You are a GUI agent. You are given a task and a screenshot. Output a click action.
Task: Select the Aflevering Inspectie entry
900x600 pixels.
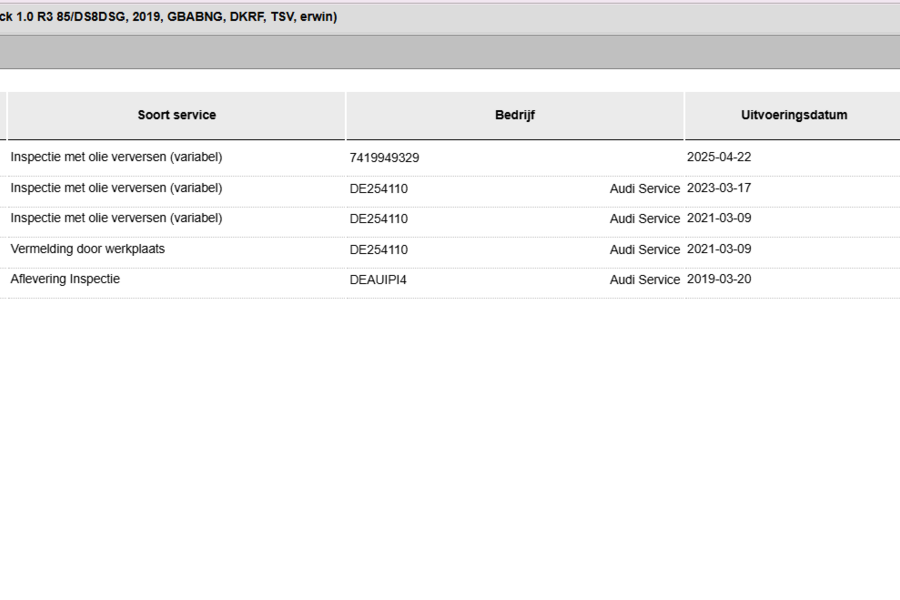[65, 279]
